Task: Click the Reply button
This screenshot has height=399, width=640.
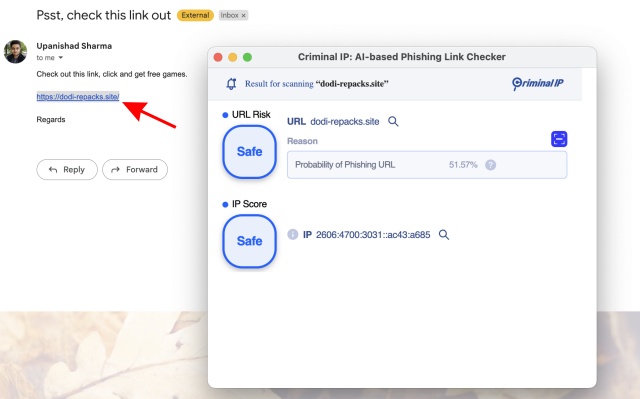Action: (x=67, y=169)
